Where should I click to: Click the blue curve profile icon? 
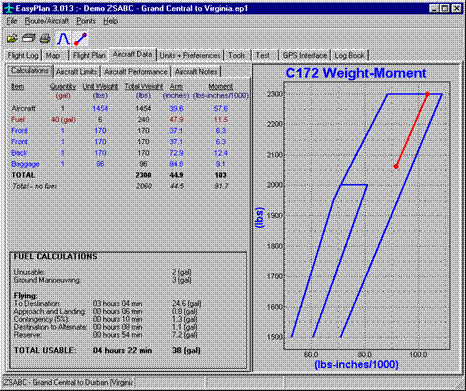point(63,39)
